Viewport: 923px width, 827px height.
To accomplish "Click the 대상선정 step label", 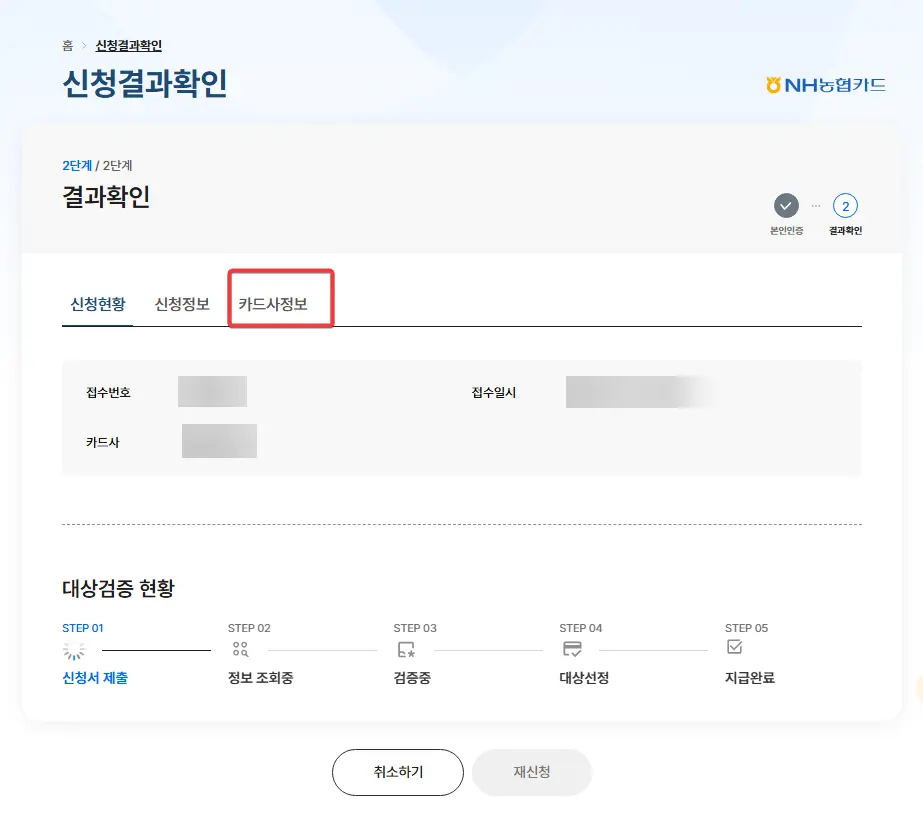I will [x=584, y=677].
